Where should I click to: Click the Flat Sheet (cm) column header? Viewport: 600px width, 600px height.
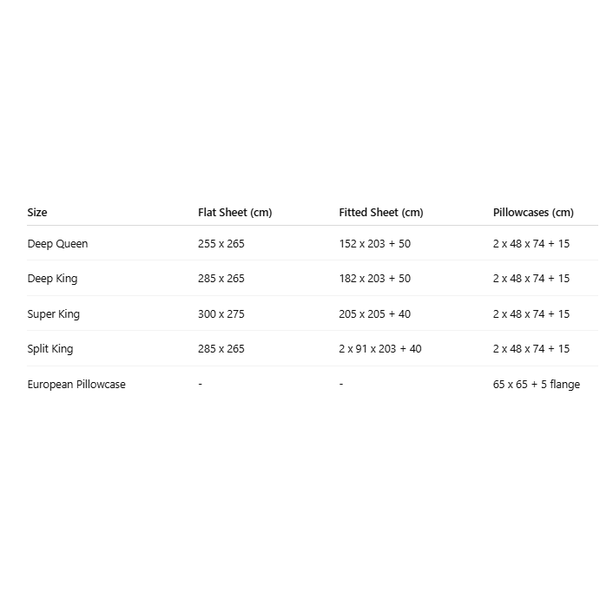tap(235, 212)
